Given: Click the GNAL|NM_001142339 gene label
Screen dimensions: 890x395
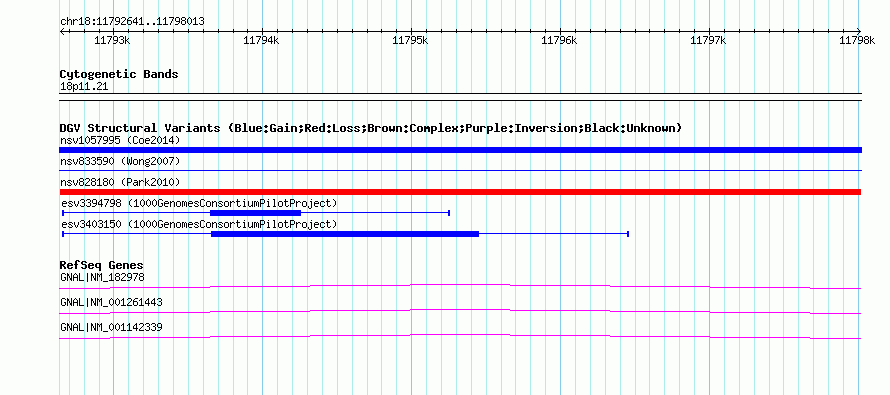Looking at the screenshot, I should click(111, 327).
